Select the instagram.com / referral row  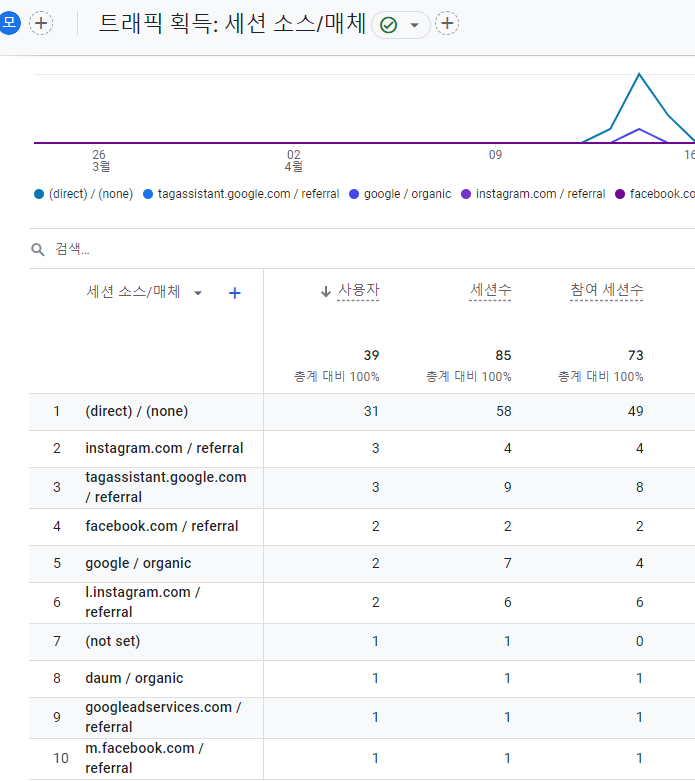(362, 449)
